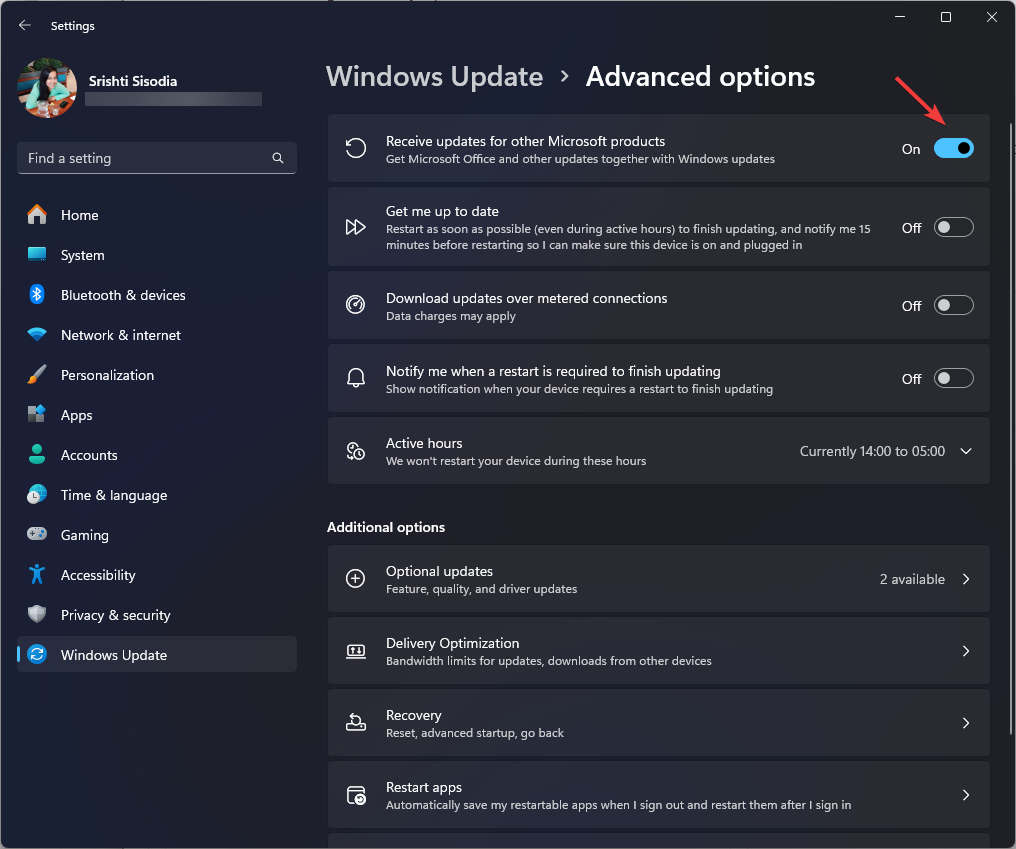Click the plus circle Optional updates icon
The image size is (1016, 849).
click(x=356, y=579)
